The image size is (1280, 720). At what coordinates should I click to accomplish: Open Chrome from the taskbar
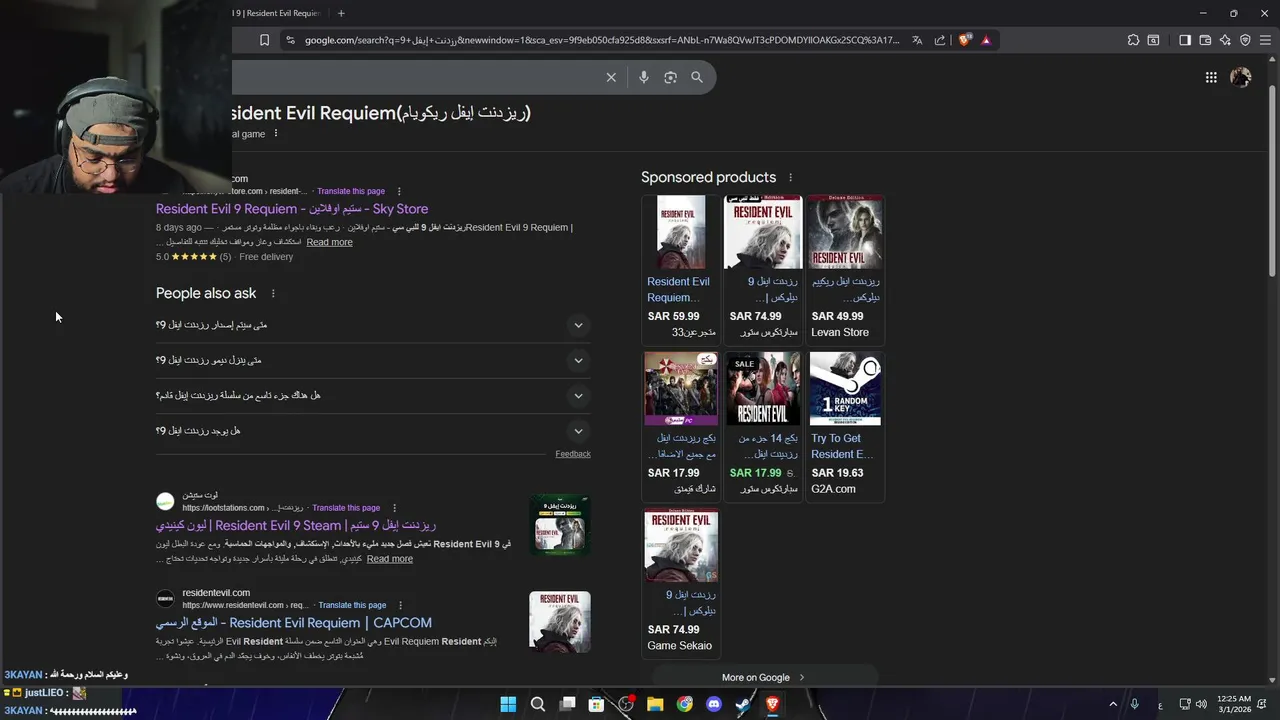pyautogui.click(x=684, y=704)
